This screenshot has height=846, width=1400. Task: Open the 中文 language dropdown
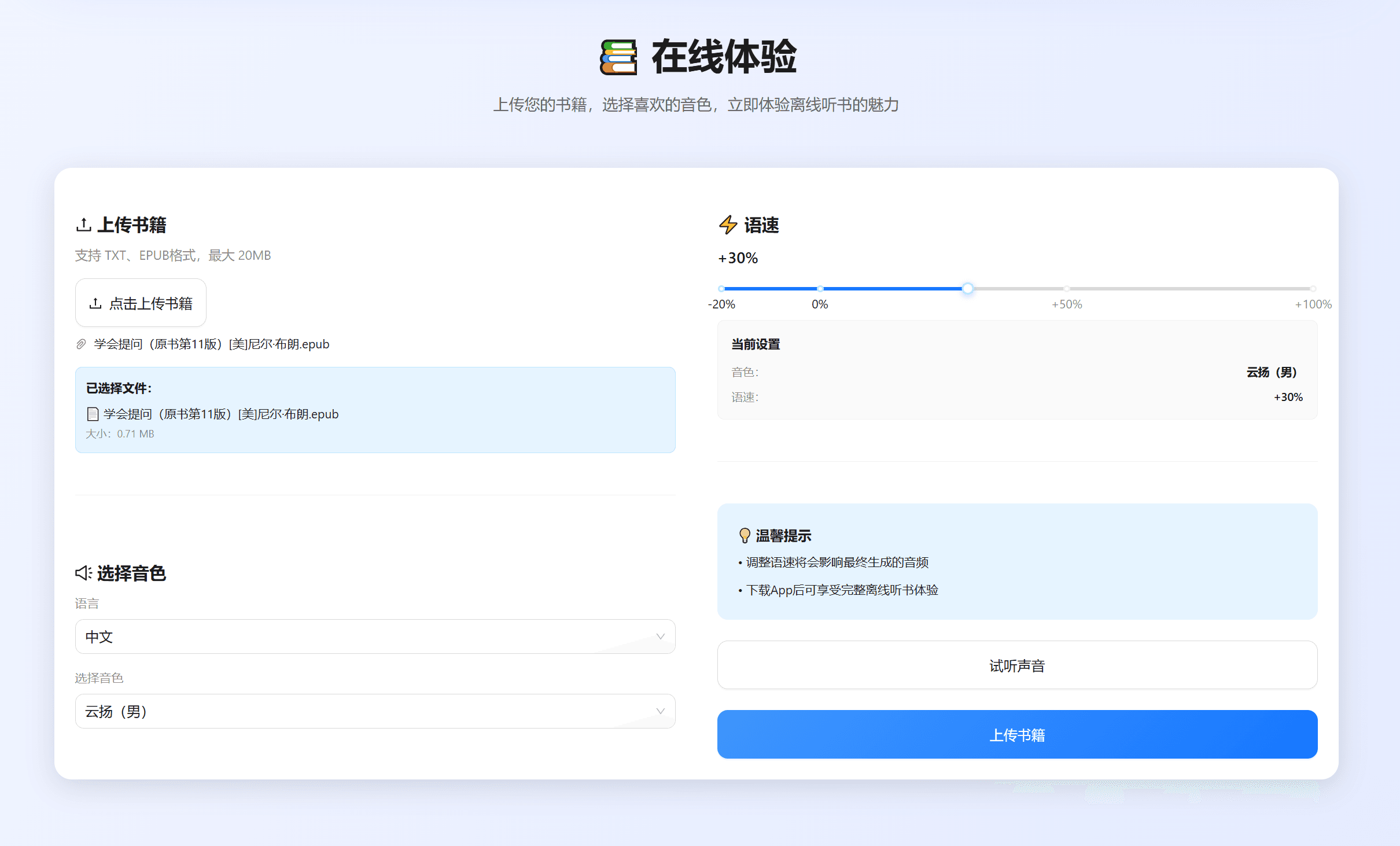375,637
